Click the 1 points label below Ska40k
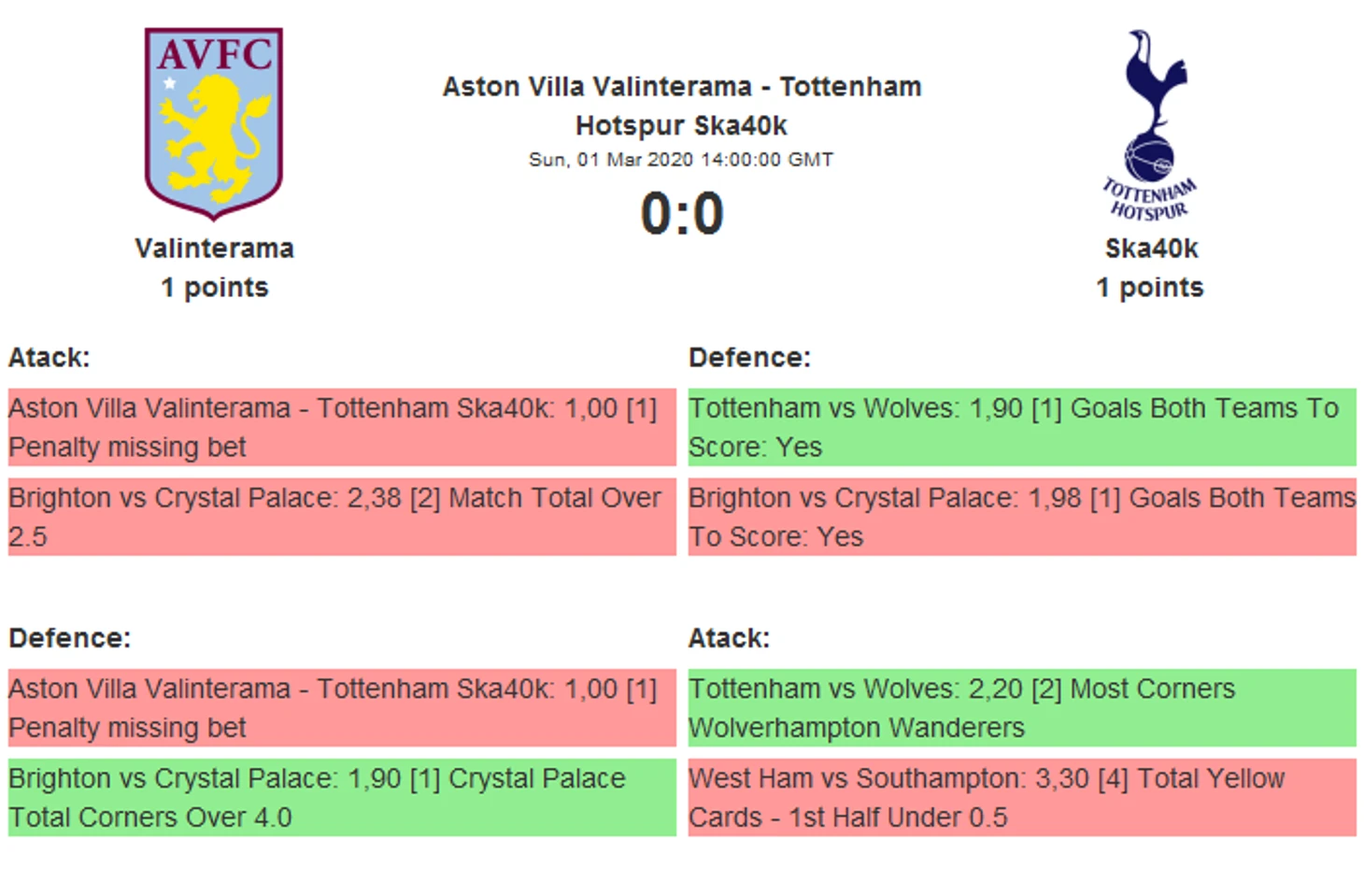 [x=1150, y=288]
